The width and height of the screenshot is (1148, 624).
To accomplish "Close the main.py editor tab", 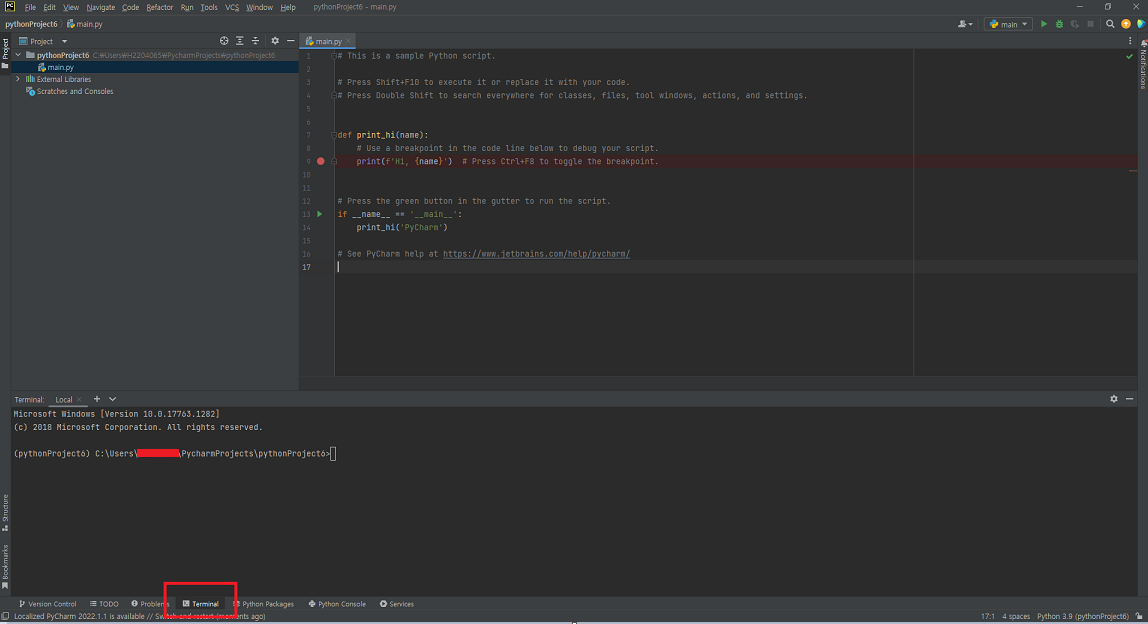I will pyautogui.click(x=348, y=41).
